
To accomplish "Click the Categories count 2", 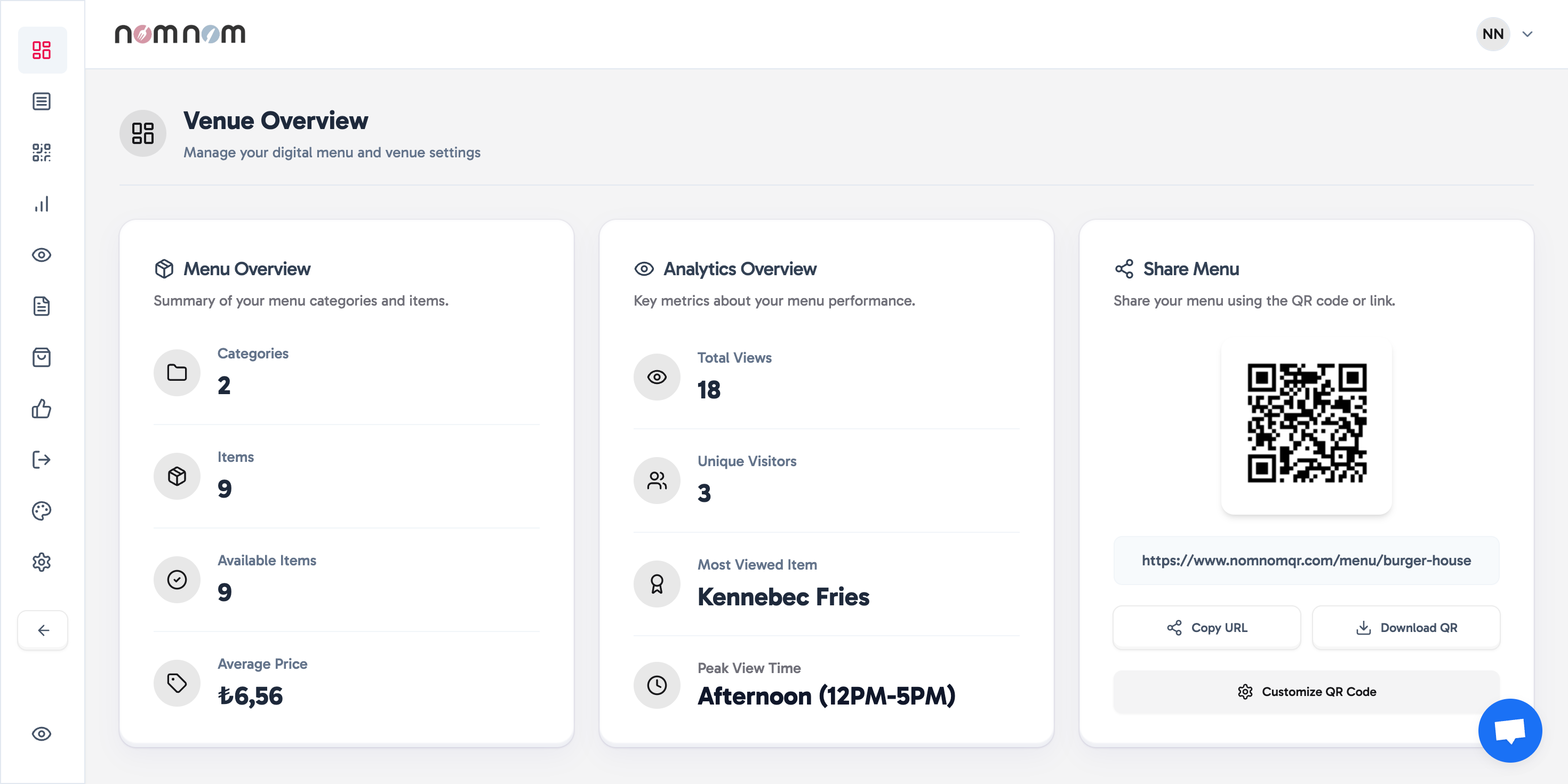I will tap(224, 385).
